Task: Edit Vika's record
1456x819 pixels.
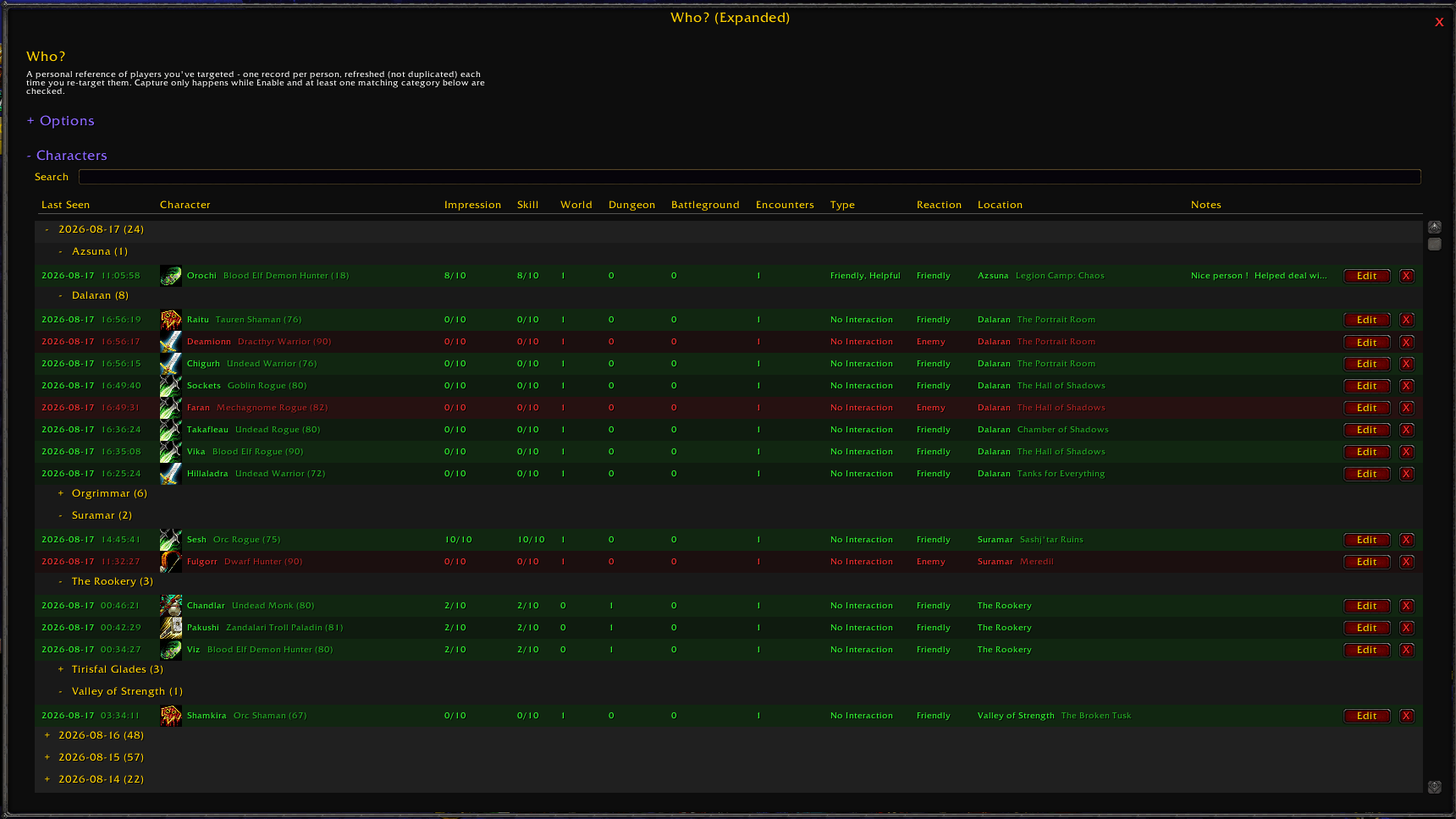Action: point(1366,452)
